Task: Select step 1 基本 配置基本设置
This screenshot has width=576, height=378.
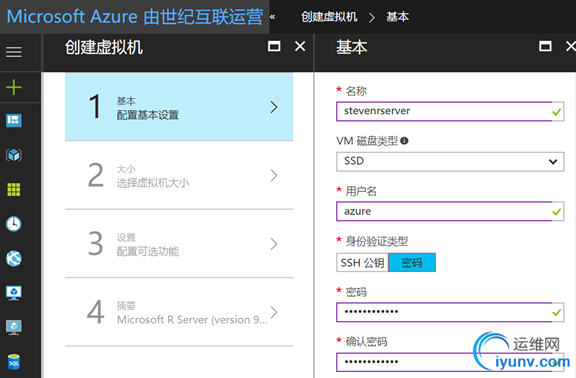Action: [179, 107]
